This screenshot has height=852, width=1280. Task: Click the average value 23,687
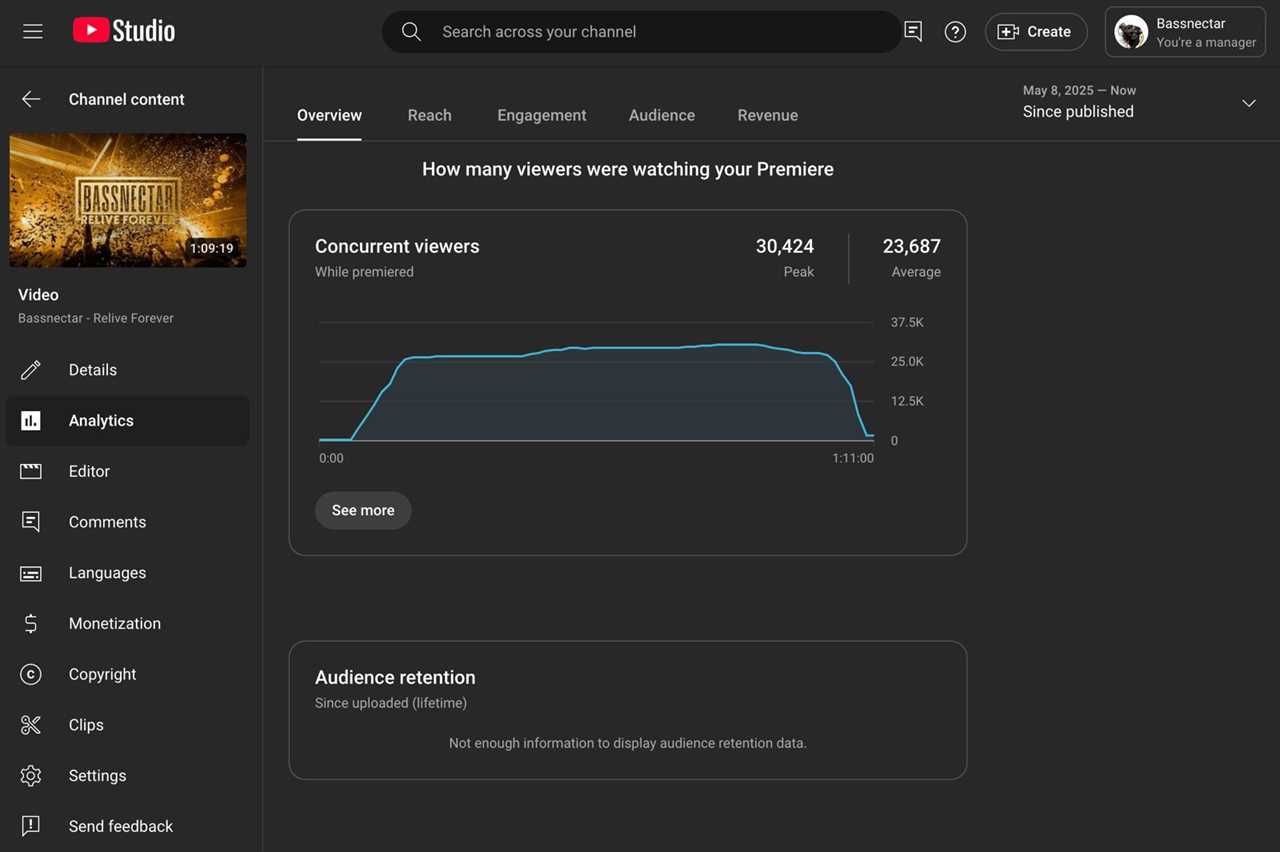tap(912, 246)
